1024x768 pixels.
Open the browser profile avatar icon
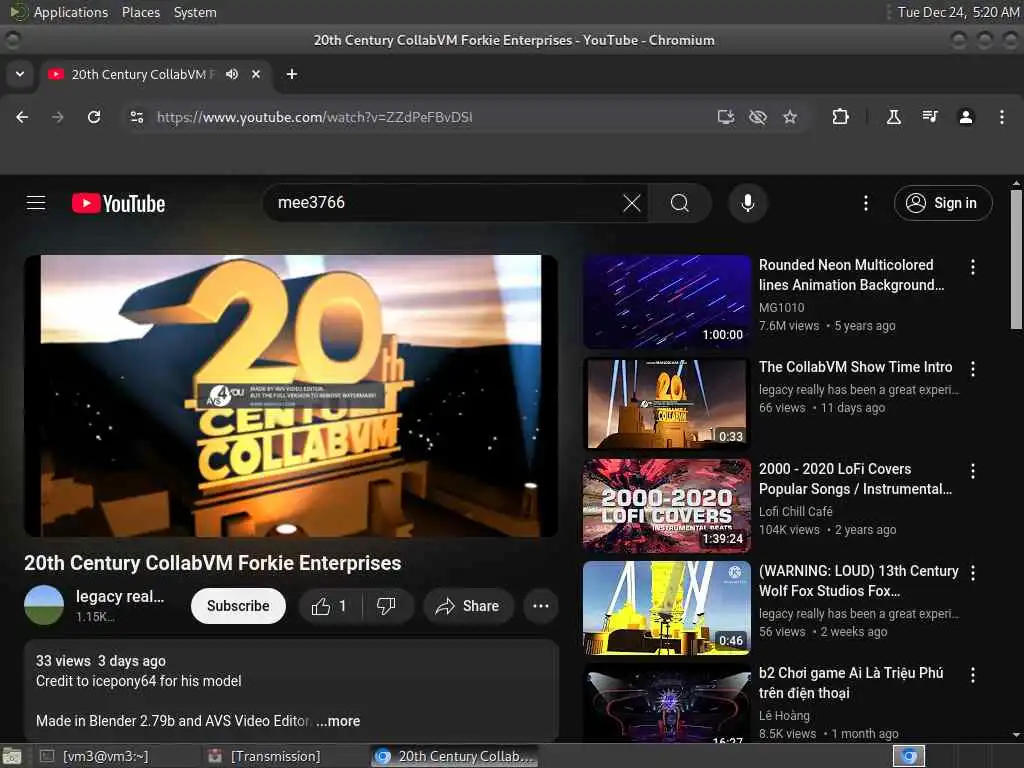pos(966,117)
